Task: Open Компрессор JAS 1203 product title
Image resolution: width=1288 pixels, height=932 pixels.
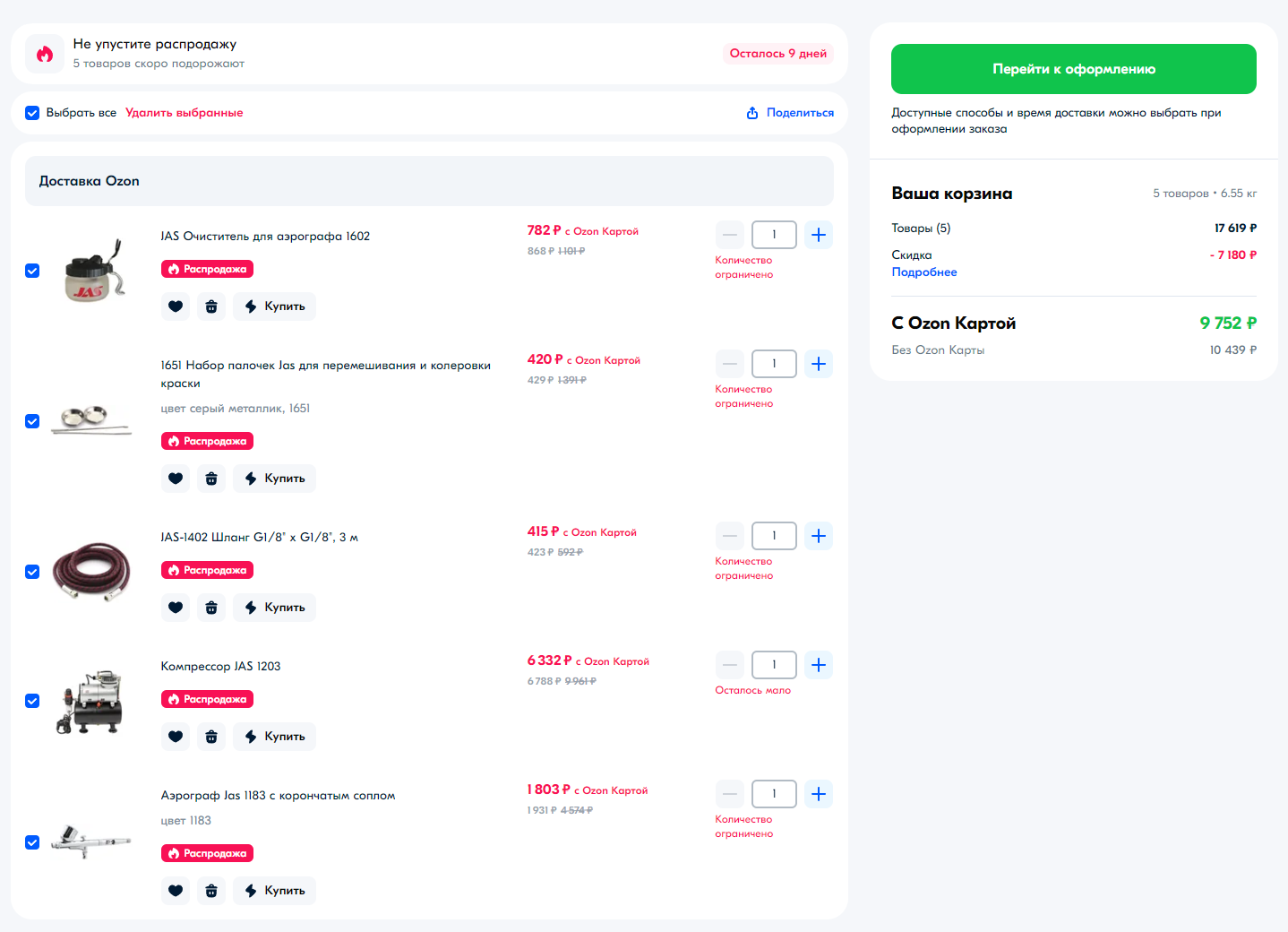Action: 221,667
